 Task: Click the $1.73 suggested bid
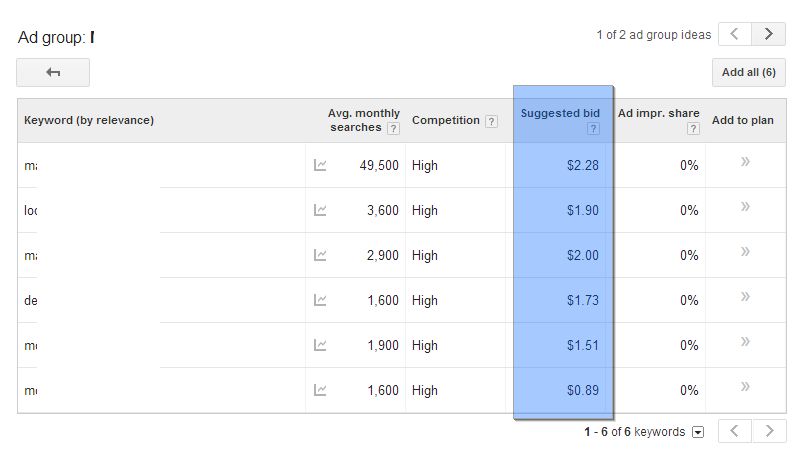tap(582, 301)
